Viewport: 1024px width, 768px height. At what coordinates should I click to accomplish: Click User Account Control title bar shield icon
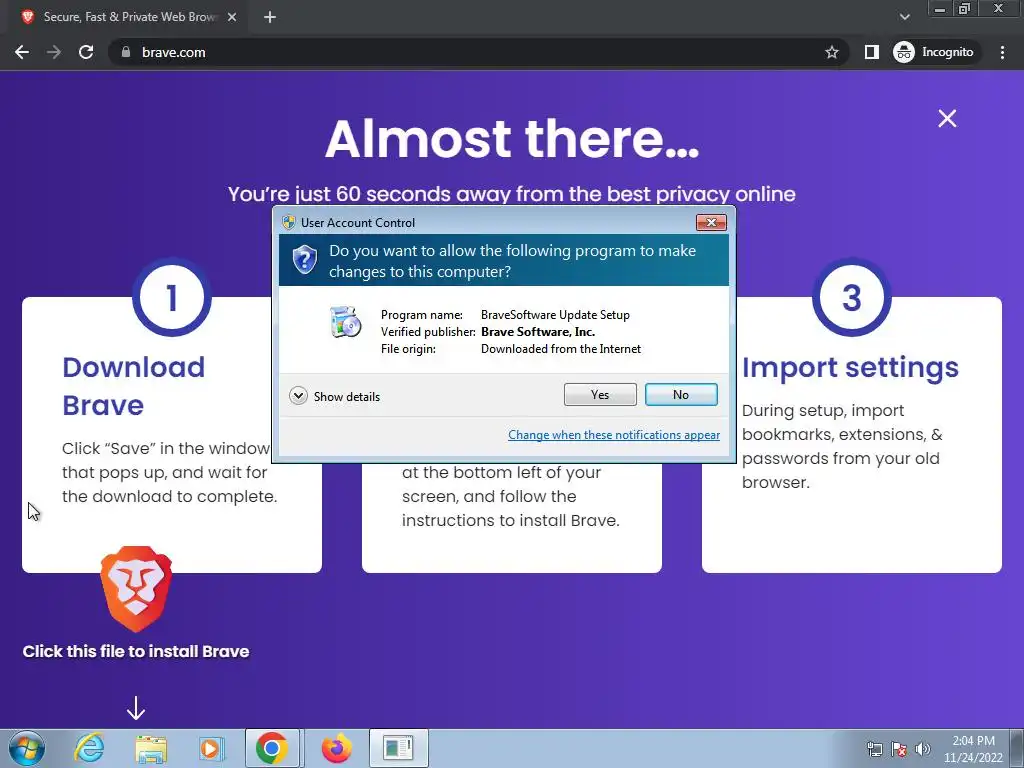pyautogui.click(x=288, y=222)
